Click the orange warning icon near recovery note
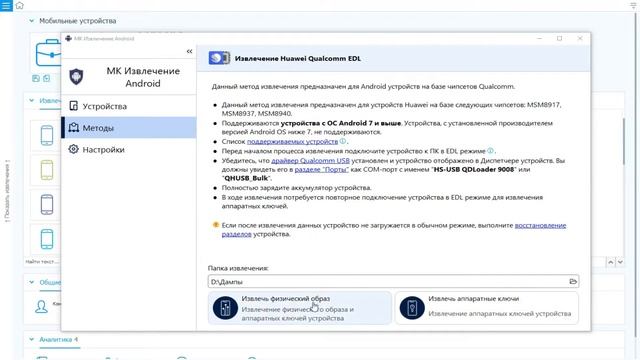Image resolution: width=640 pixels, height=360 pixels. (216, 225)
